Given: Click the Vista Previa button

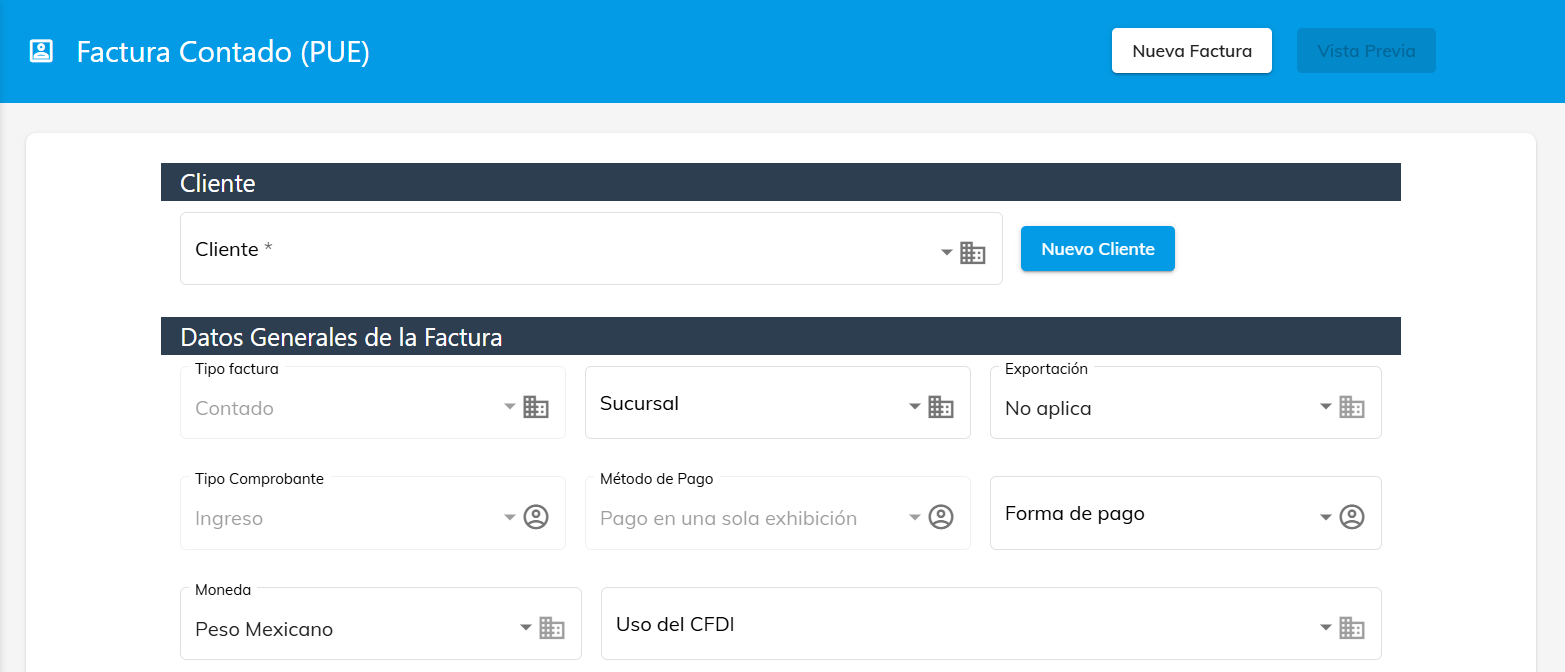Looking at the screenshot, I should click(1366, 50).
